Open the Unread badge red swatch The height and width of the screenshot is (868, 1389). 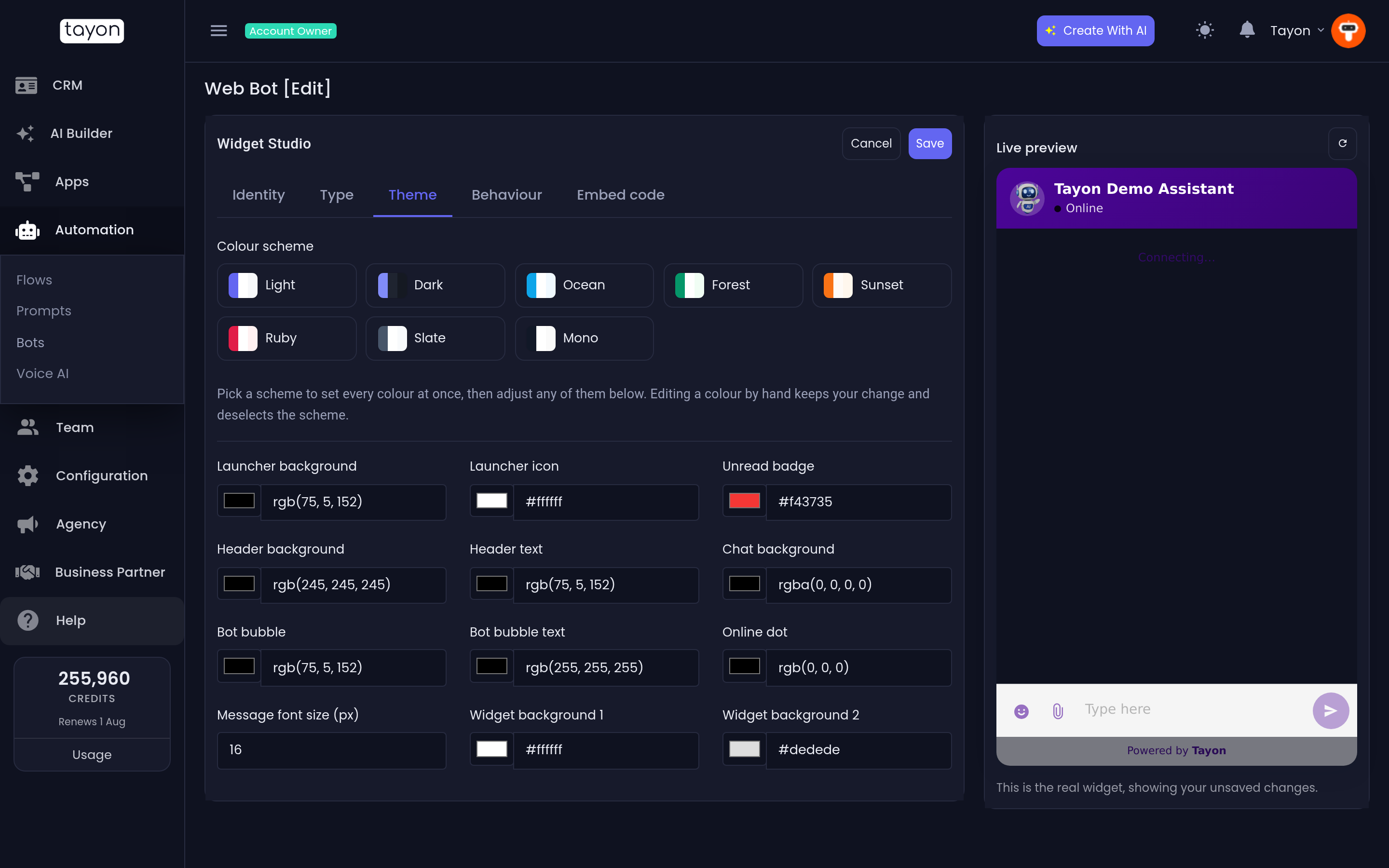[x=745, y=501]
